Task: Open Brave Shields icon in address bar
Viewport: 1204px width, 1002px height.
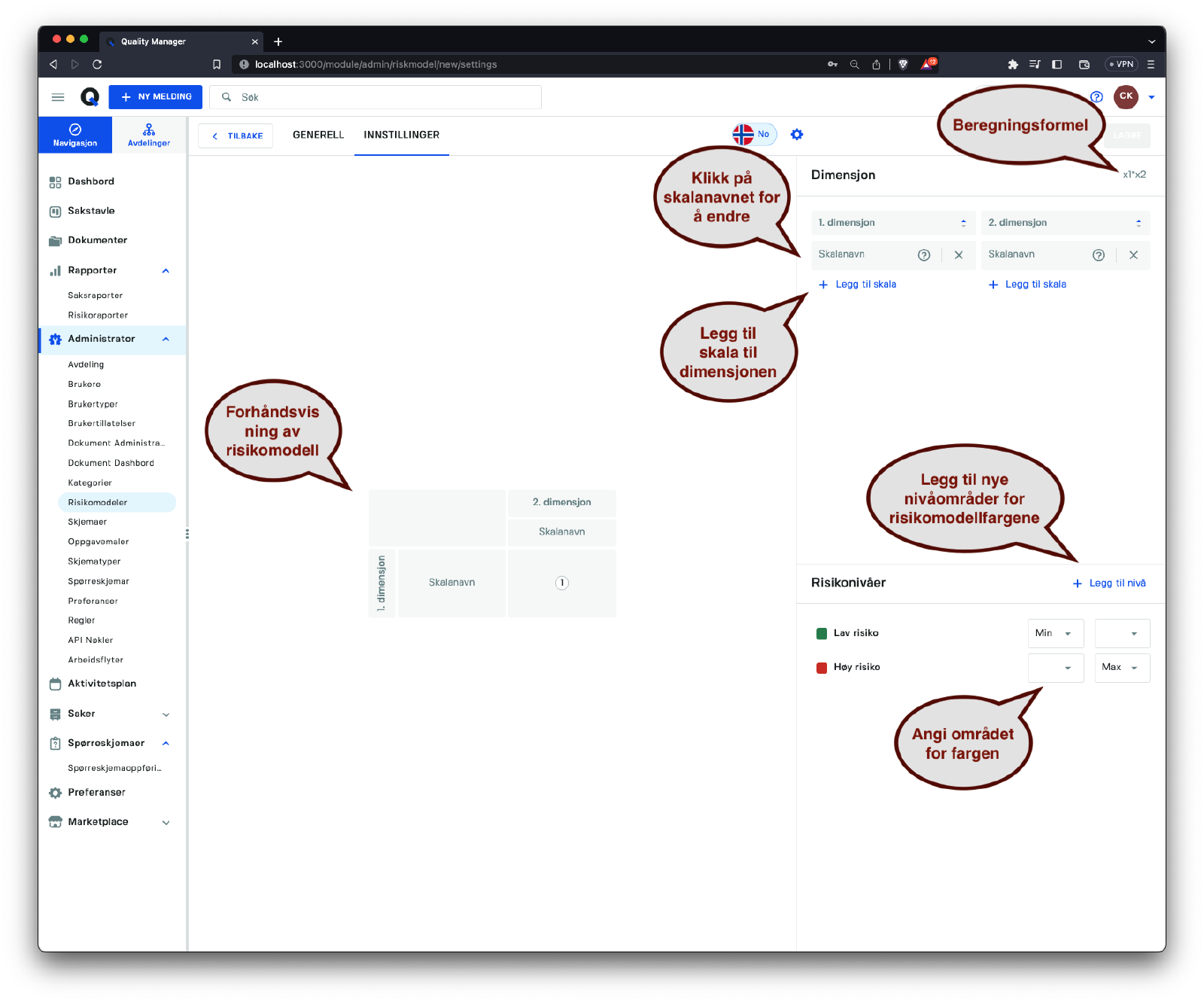Action: click(x=903, y=65)
